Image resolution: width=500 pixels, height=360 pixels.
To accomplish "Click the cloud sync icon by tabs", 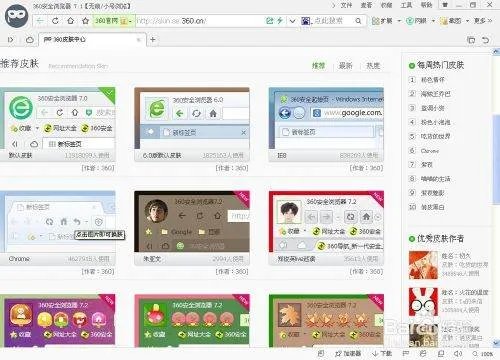I will click(x=29, y=40).
